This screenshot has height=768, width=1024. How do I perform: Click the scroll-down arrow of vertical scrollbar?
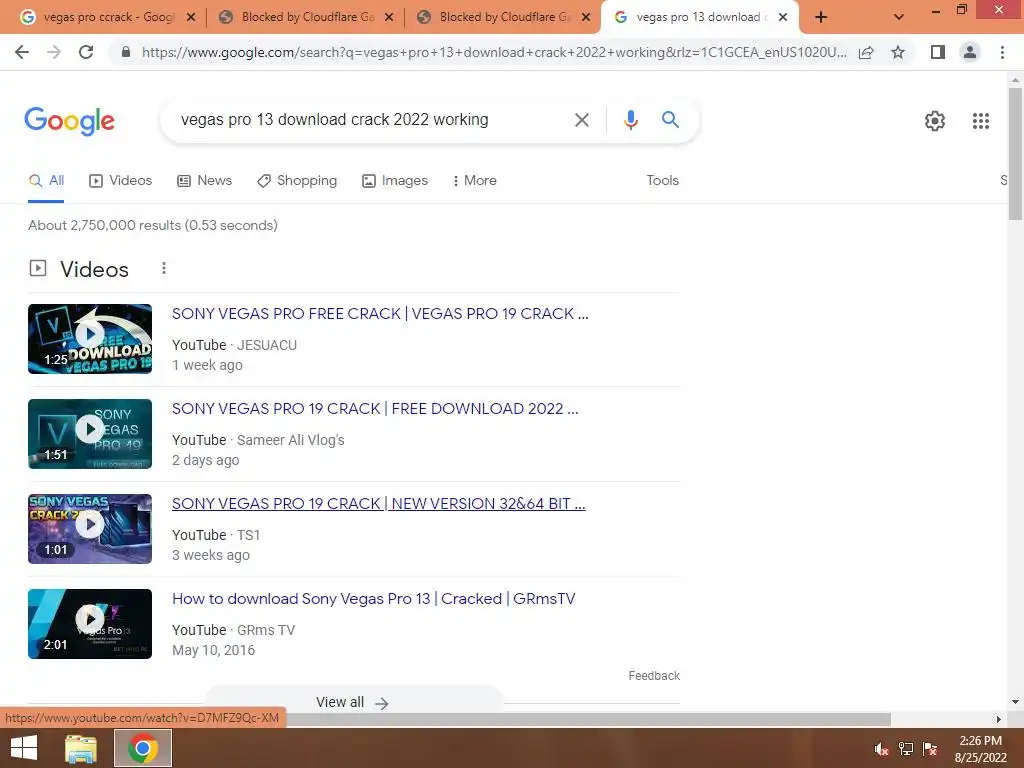pos(1015,702)
